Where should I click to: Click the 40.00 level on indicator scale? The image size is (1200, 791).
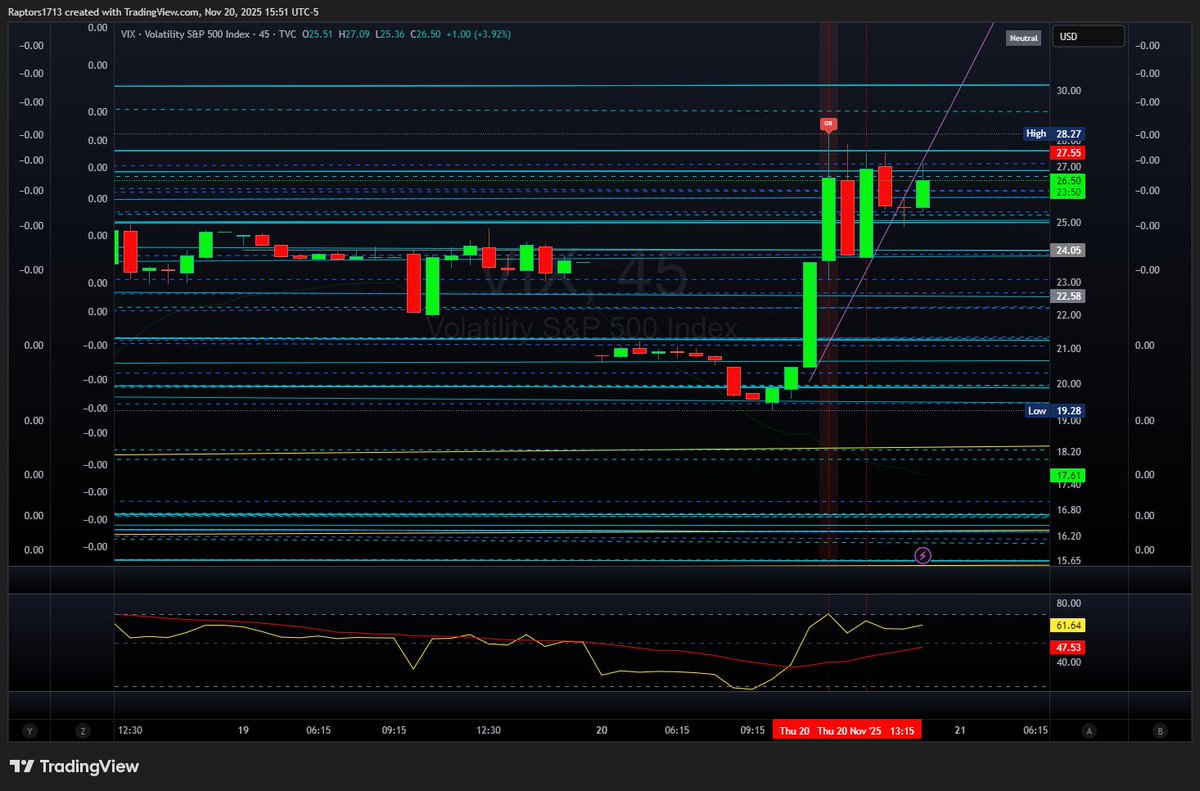[1069, 662]
